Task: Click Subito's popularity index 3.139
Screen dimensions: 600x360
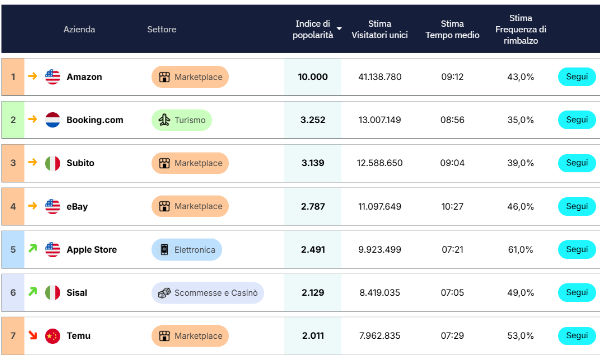Action: click(313, 163)
